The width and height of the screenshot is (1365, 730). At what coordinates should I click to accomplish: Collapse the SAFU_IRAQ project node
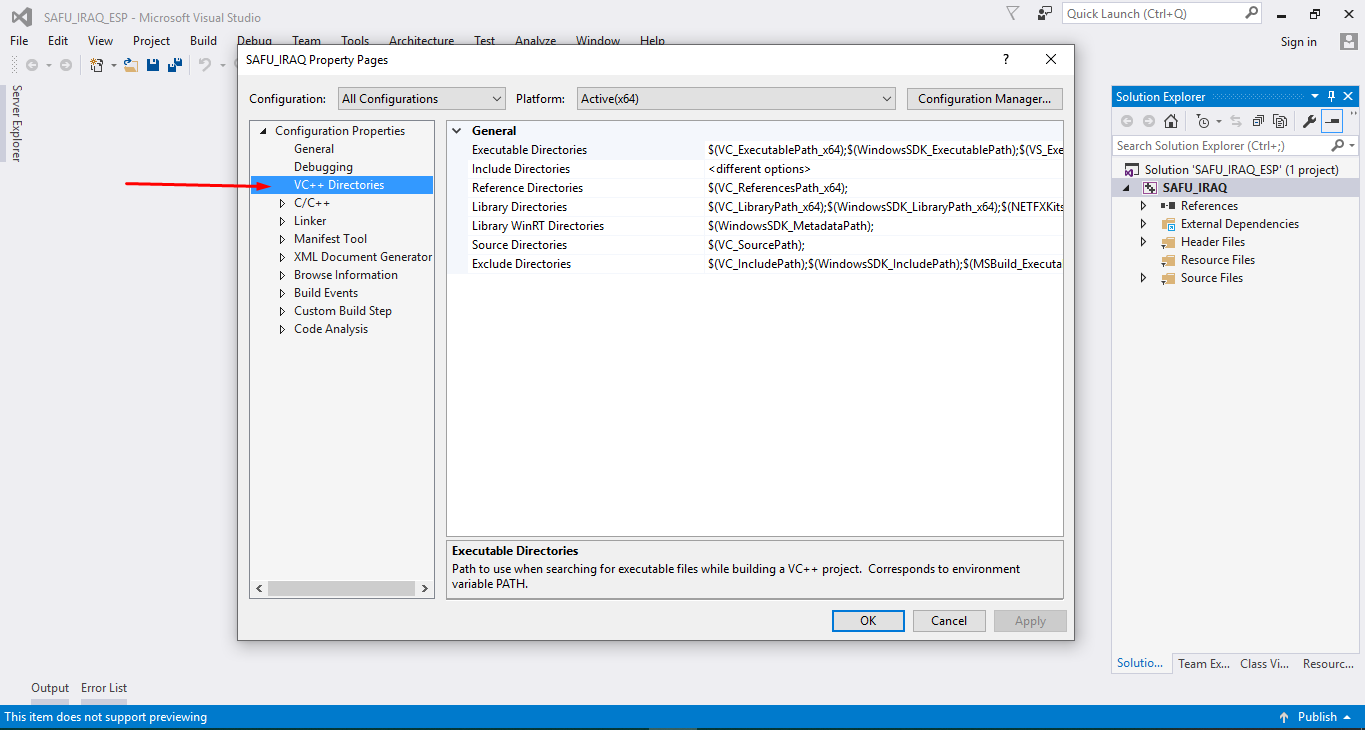click(x=1126, y=188)
